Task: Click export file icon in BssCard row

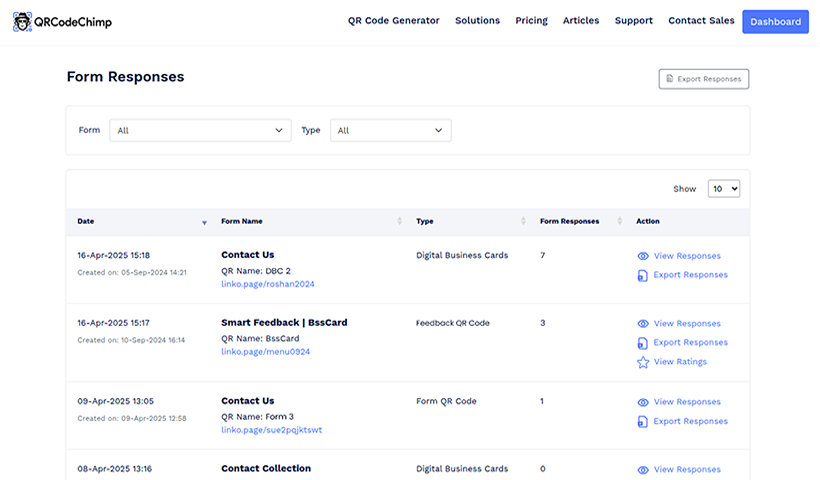Action: (643, 343)
